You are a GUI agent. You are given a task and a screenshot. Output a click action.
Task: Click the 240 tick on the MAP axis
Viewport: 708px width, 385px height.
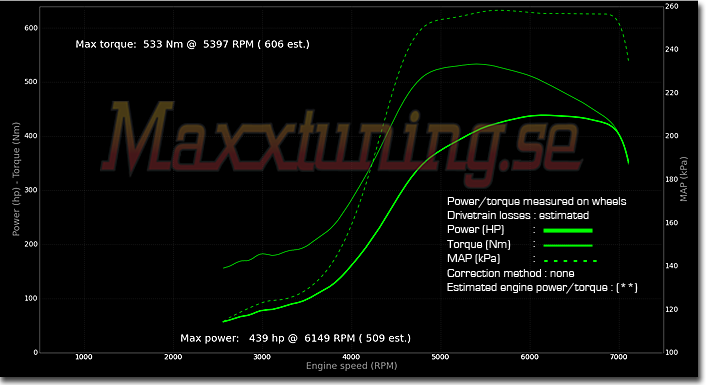671,49
